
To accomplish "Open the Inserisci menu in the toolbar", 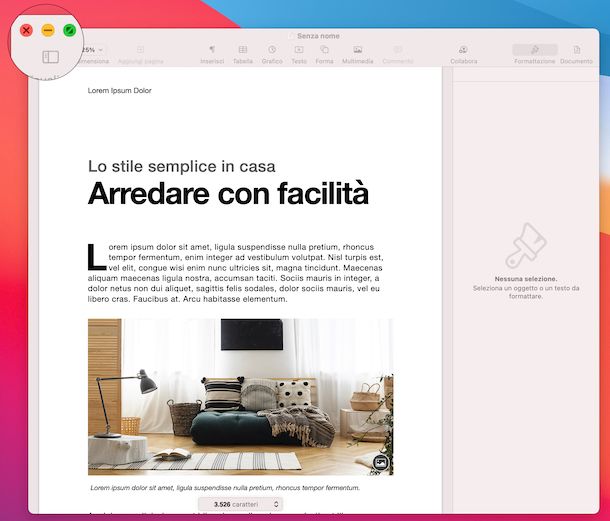I will [212, 54].
